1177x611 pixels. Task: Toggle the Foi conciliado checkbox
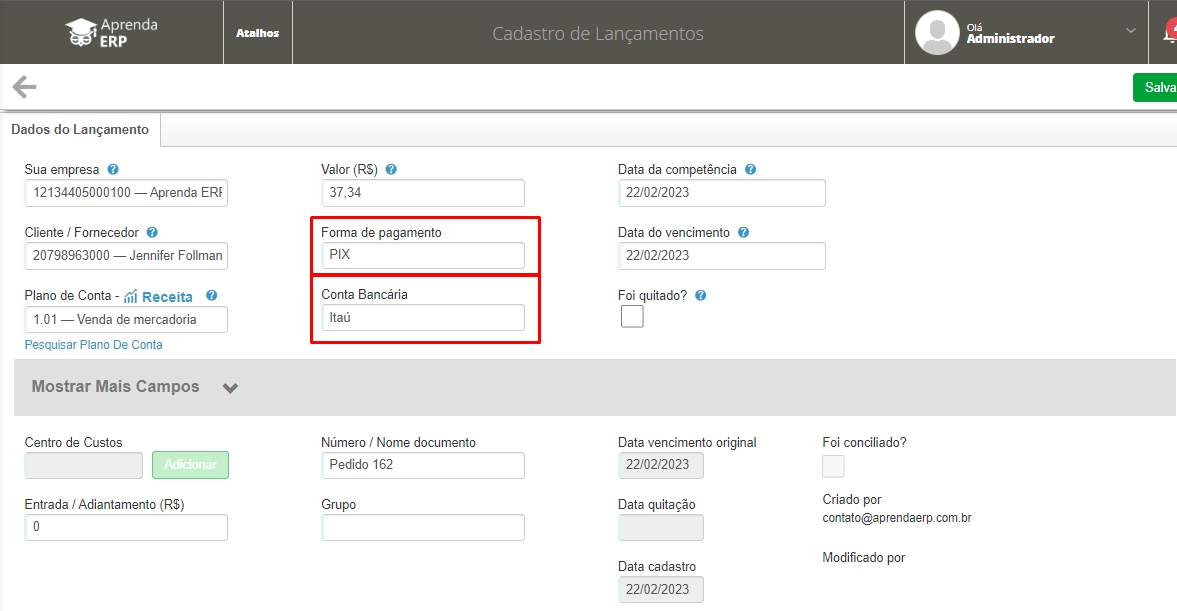(833, 466)
